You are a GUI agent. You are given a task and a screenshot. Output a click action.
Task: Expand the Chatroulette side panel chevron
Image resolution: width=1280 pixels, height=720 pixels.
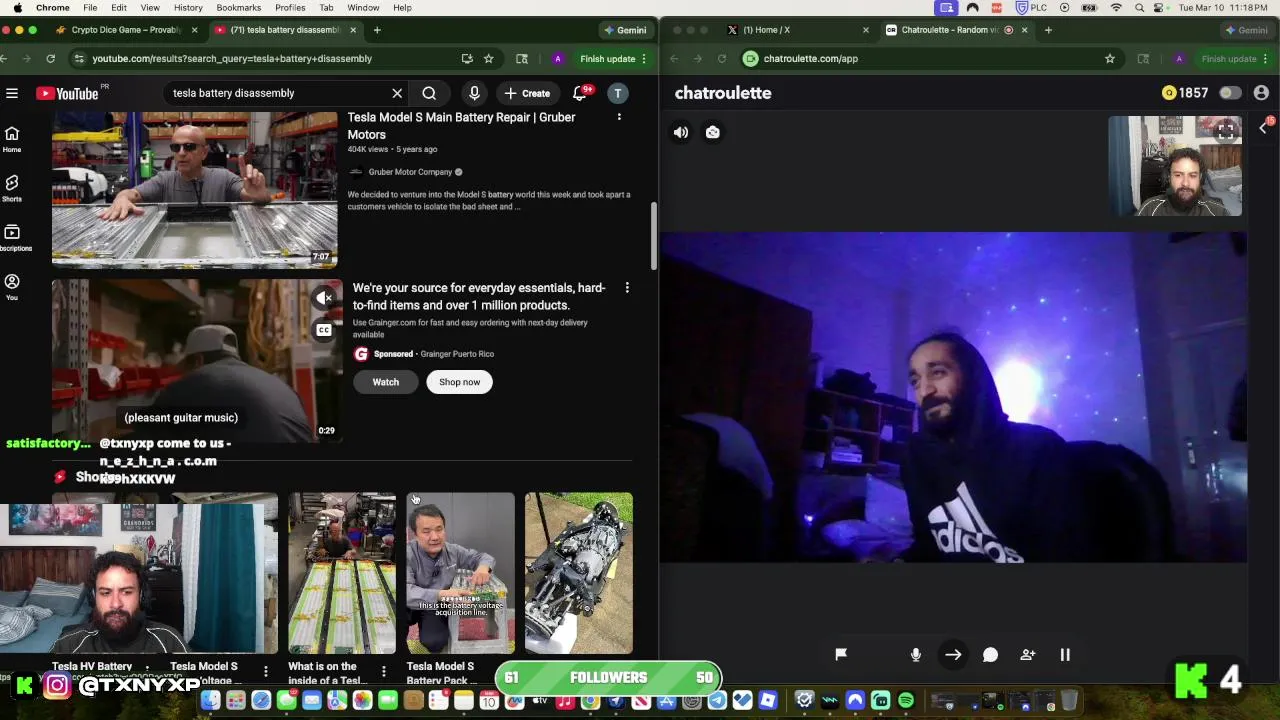pyautogui.click(x=1263, y=128)
